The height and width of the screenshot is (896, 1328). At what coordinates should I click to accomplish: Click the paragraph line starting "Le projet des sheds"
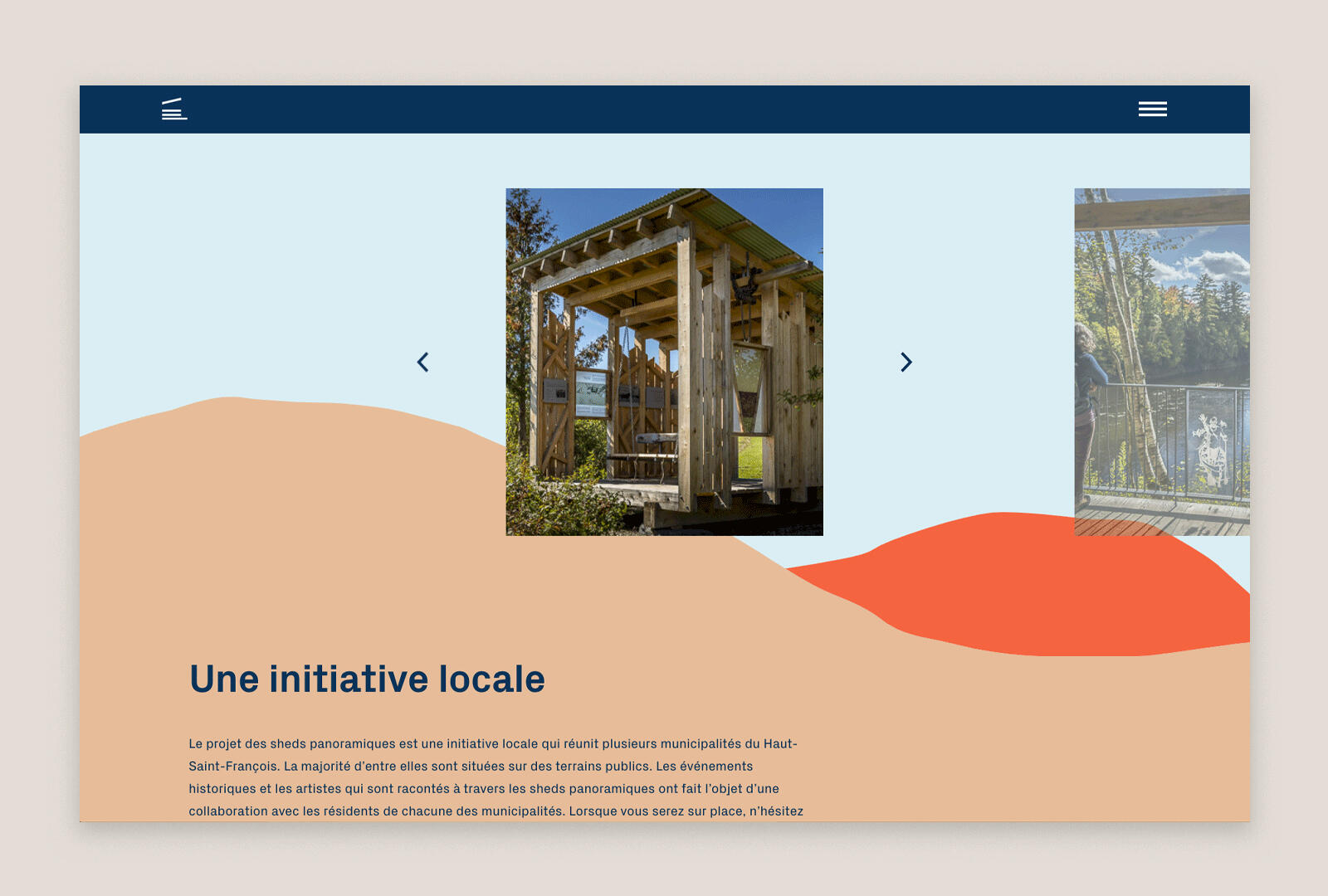(492, 744)
